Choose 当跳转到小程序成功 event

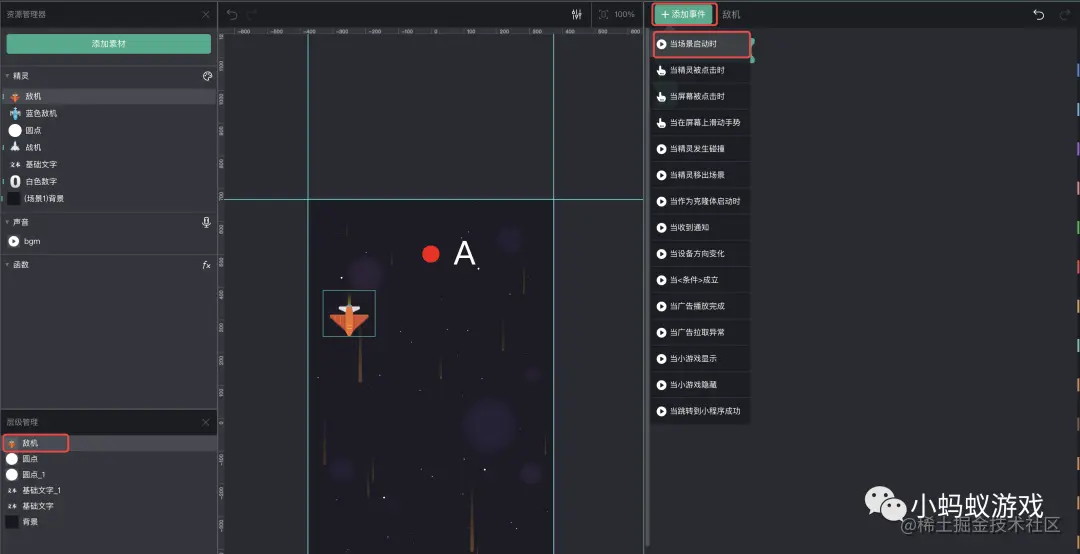[x=701, y=411]
